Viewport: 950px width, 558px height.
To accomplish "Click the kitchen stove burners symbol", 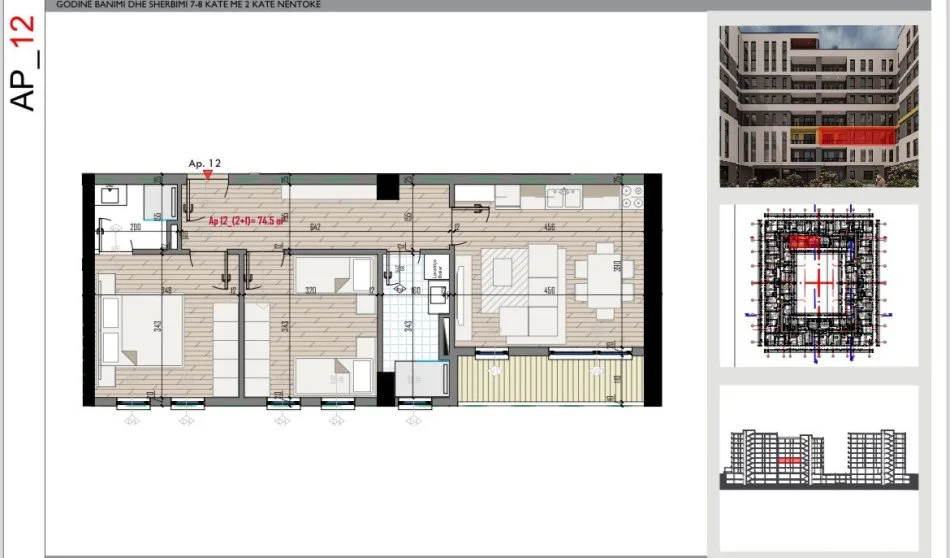I will (631, 196).
